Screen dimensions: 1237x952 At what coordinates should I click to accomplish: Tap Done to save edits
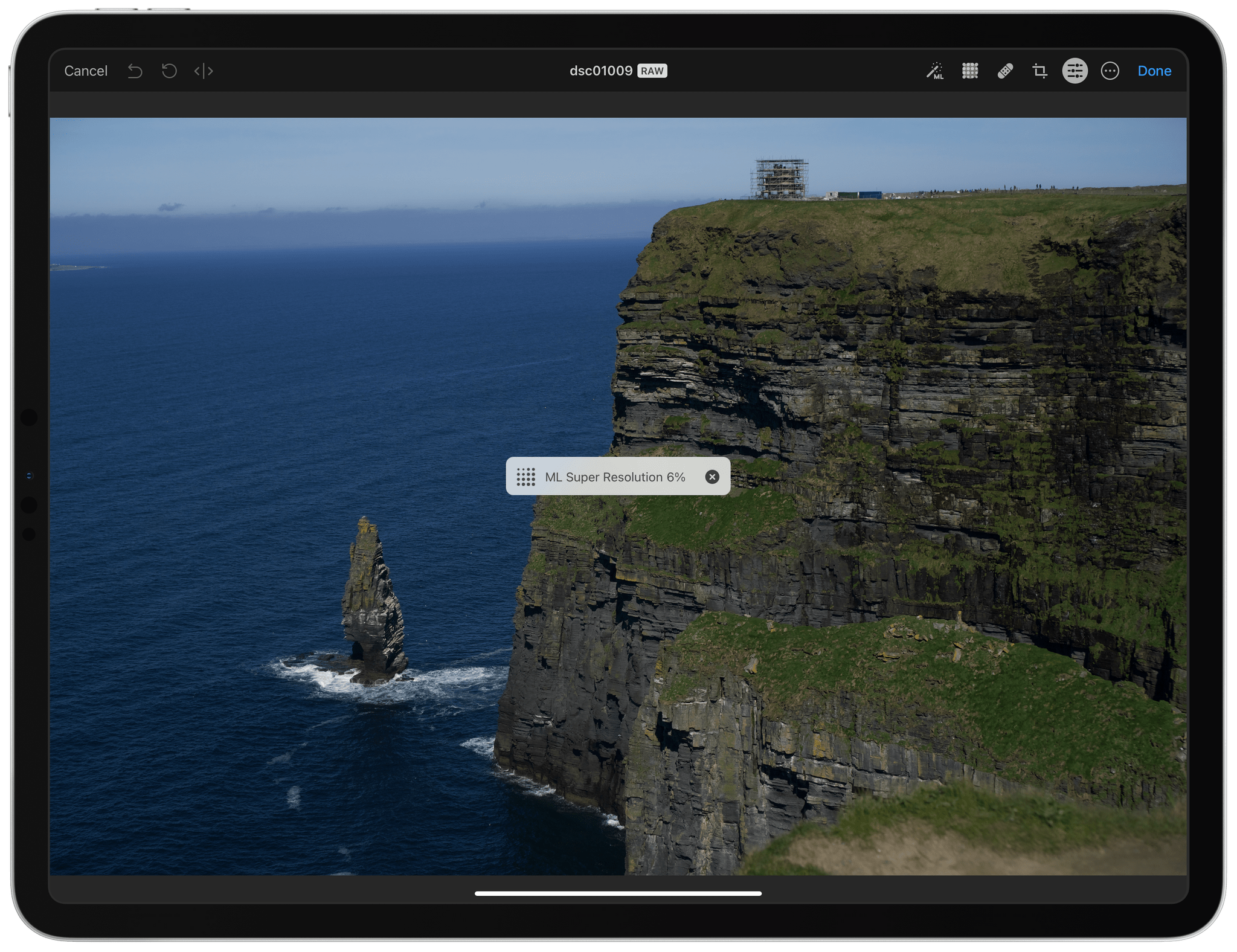(x=1154, y=71)
